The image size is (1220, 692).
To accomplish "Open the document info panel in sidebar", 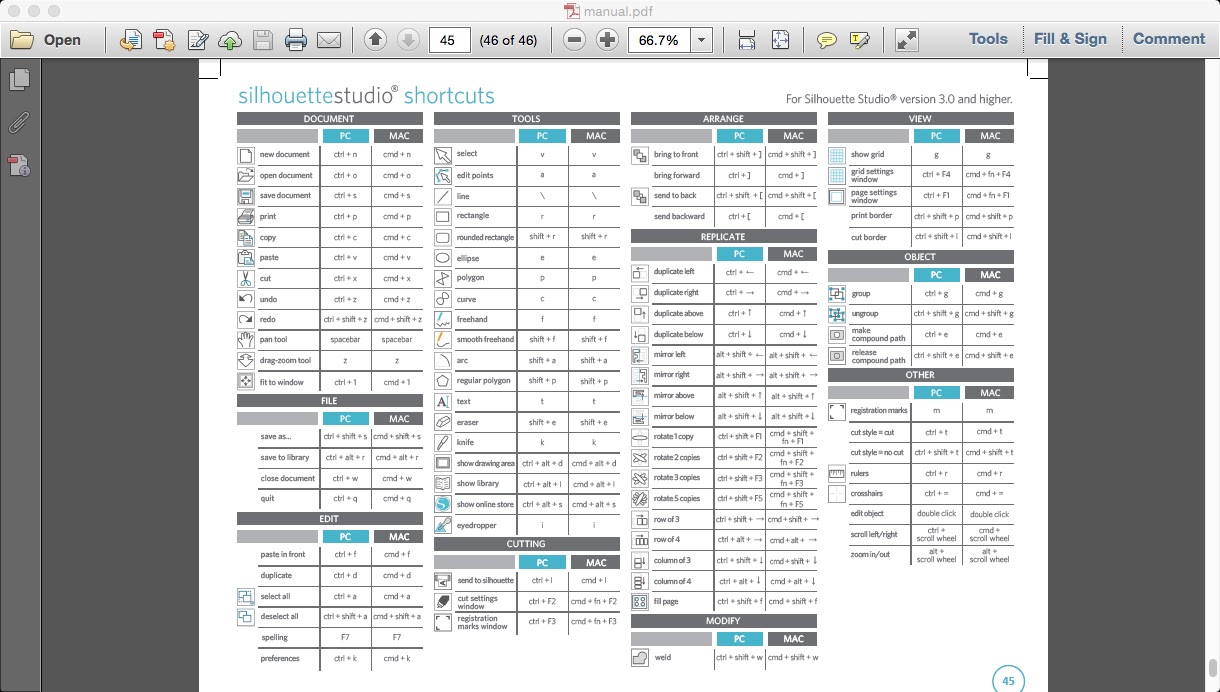I will coord(19,166).
